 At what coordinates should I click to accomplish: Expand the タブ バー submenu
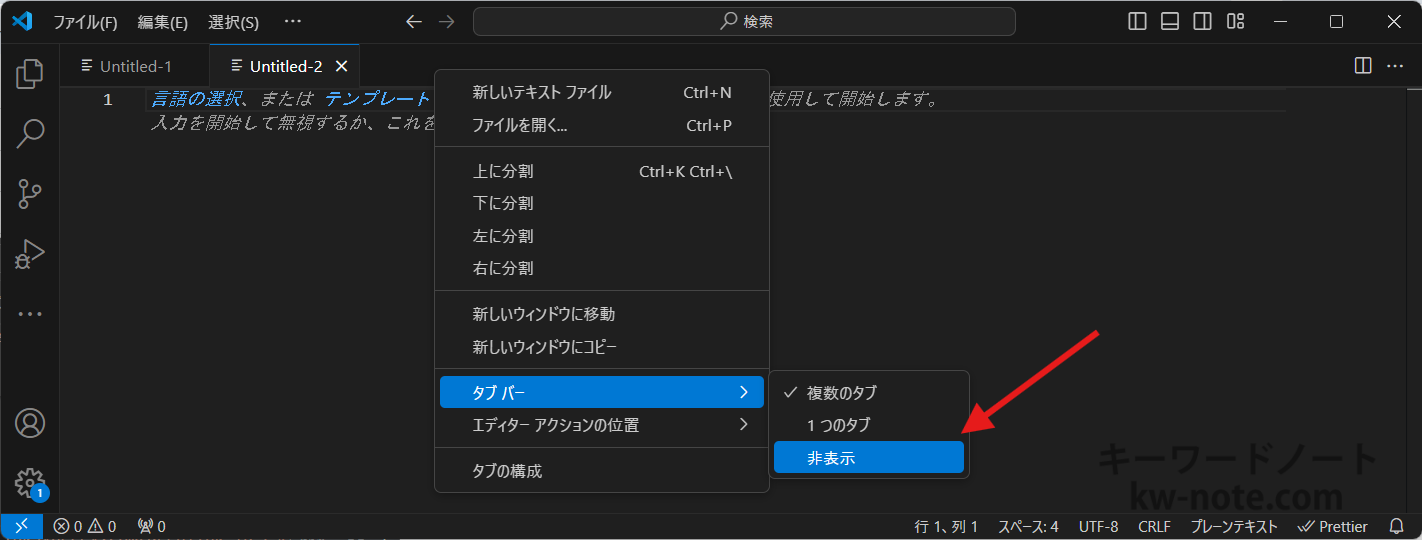click(x=601, y=392)
